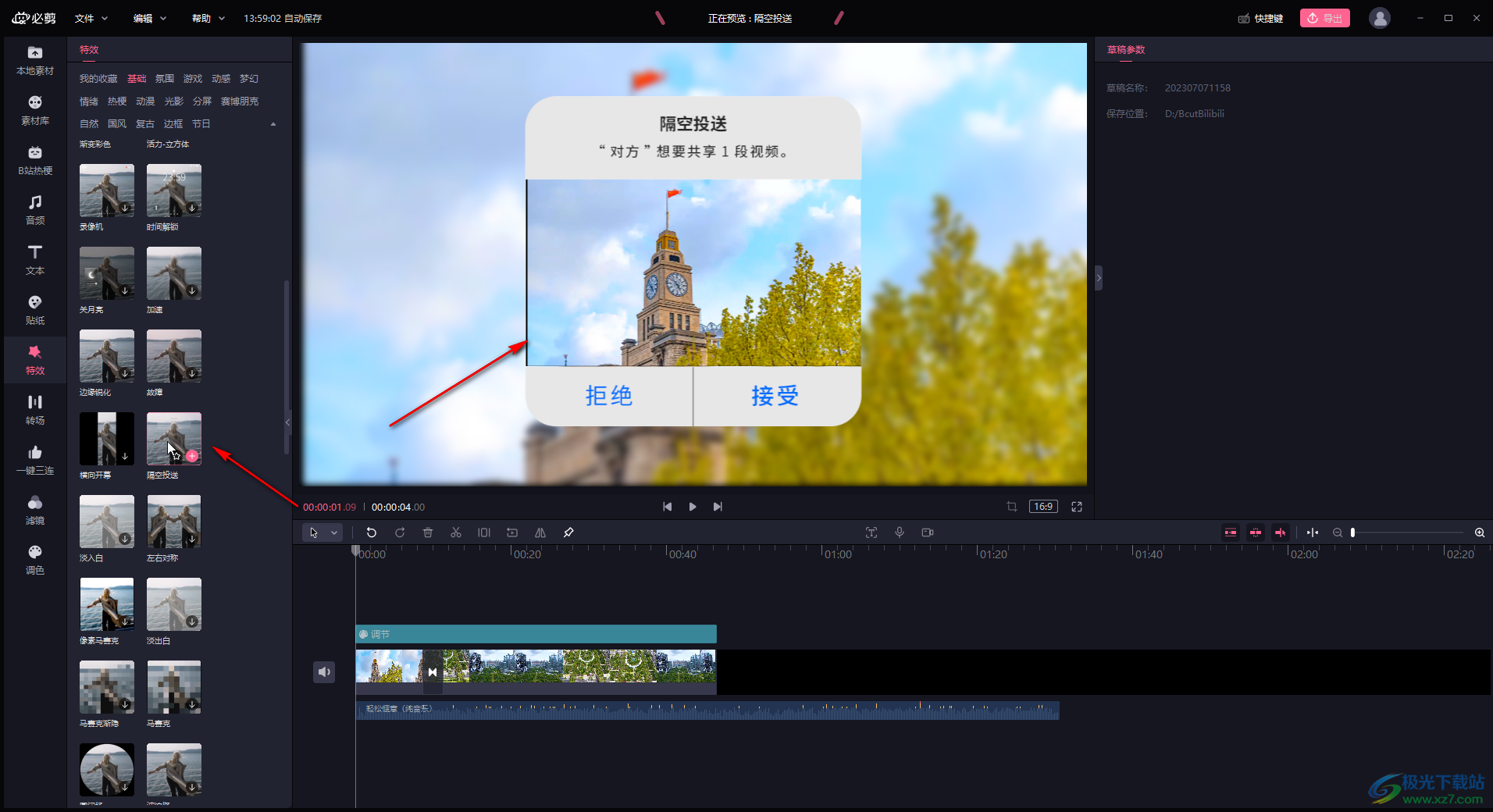Open the 音频 audio panel
This screenshot has width=1493, height=812.
[35, 211]
